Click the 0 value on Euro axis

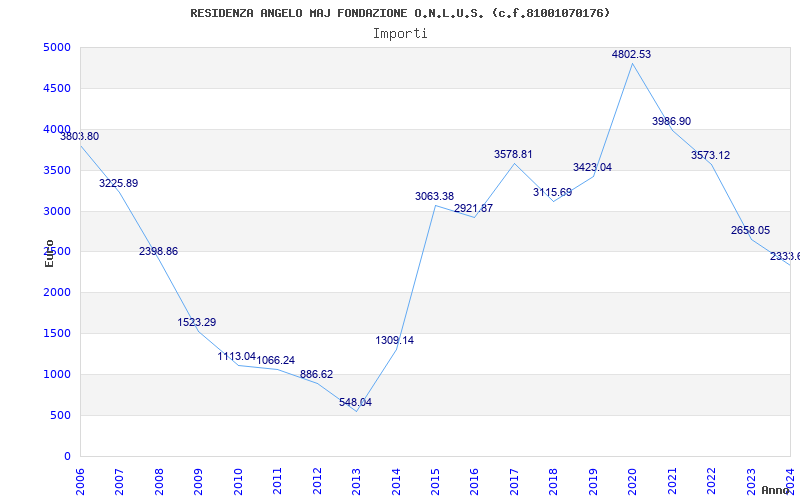point(67,456)
